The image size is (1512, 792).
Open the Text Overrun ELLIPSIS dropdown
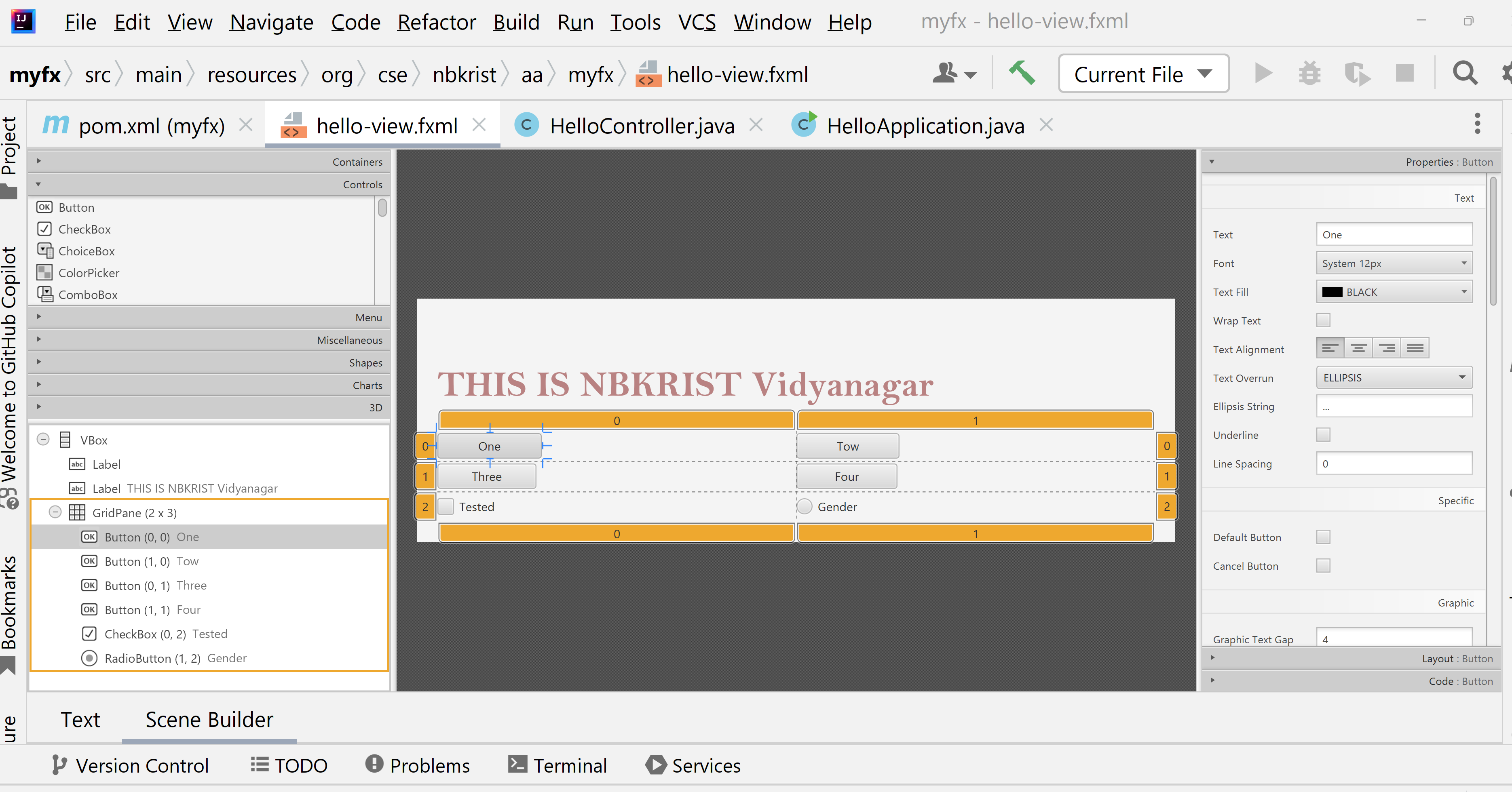pyautogui.click(x=1394, y=377)
